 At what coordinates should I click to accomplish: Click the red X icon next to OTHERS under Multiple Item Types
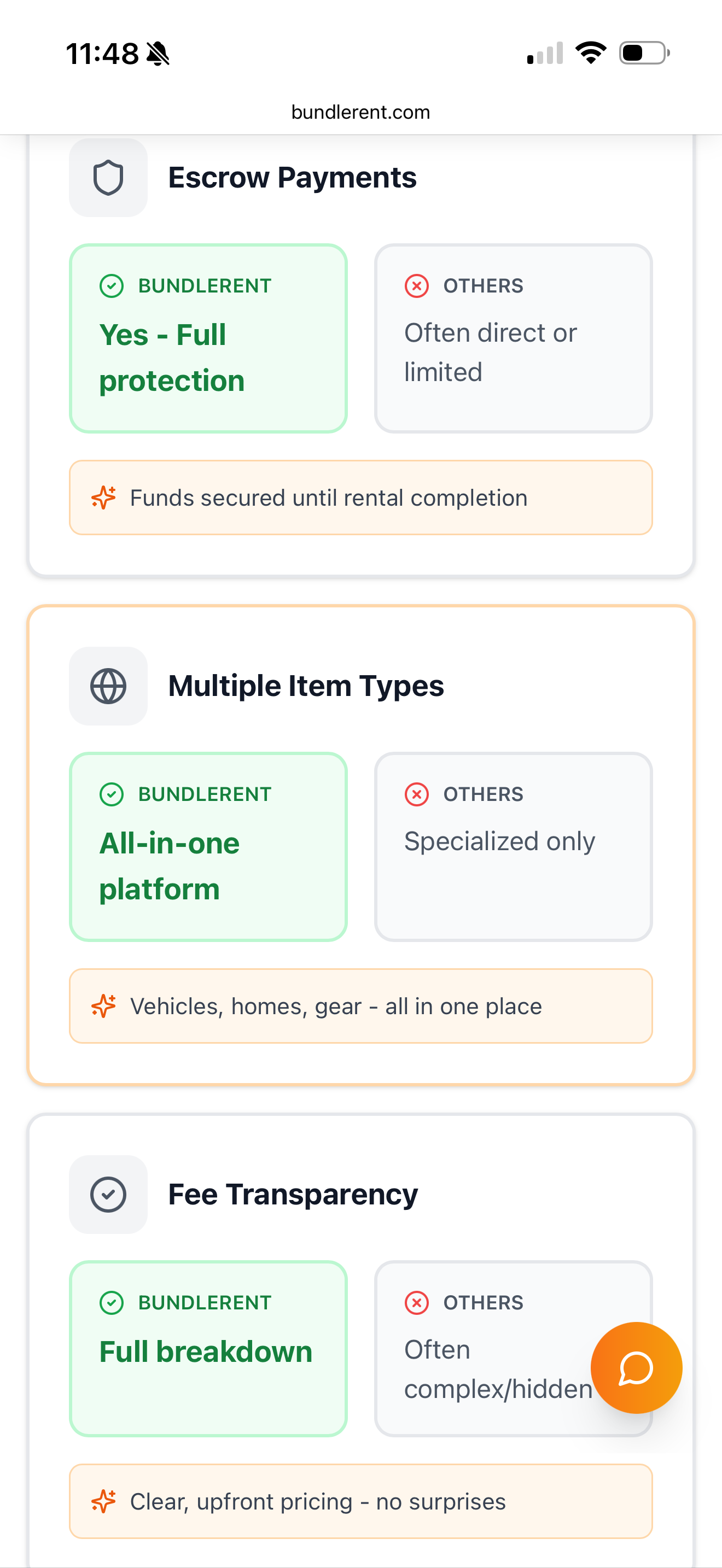tap(416, 794)
